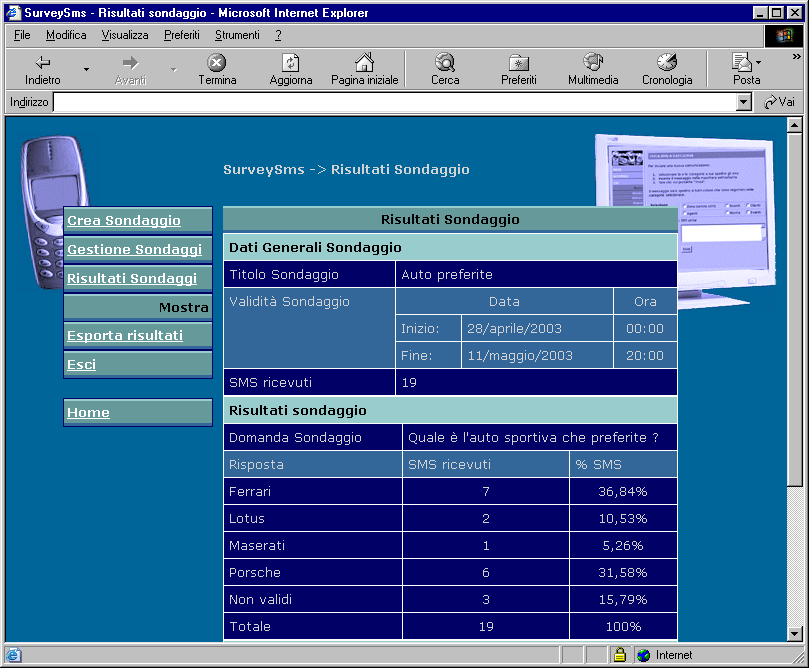The image size is (809, 668).
Task: Click the 'Maserati' answer row label
Action: tap(257, 545)
